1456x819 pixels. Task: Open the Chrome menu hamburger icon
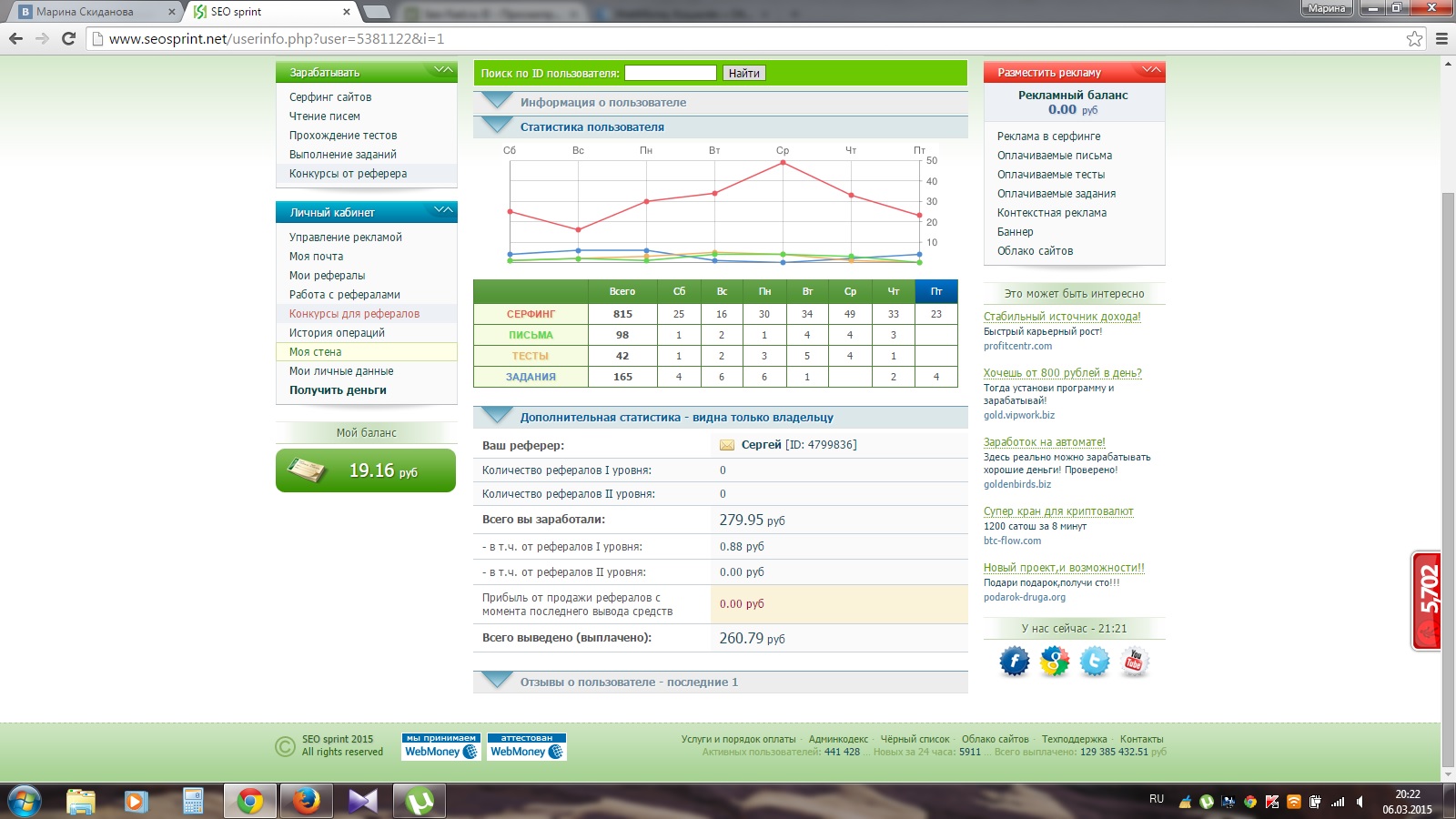click(1441, 38)
